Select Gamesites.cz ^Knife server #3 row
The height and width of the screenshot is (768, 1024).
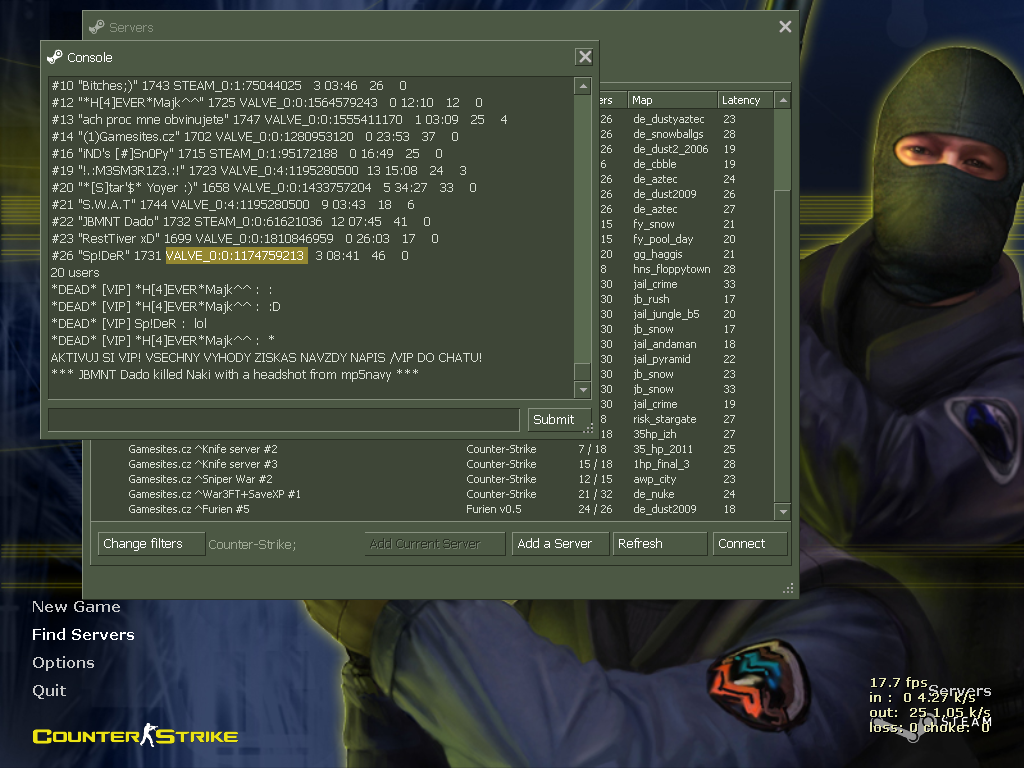(432, 464)
